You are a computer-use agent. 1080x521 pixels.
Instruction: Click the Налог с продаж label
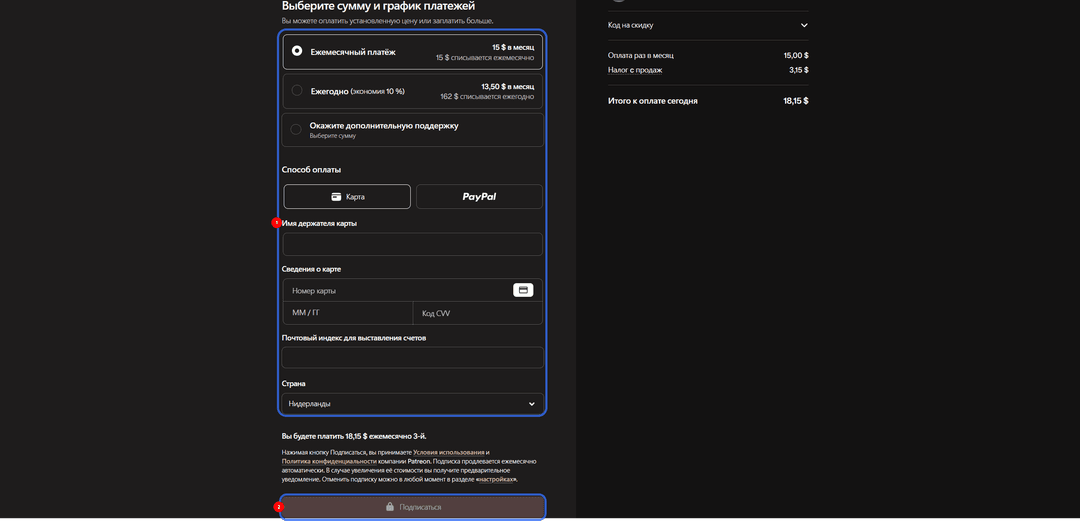[635, 70]
